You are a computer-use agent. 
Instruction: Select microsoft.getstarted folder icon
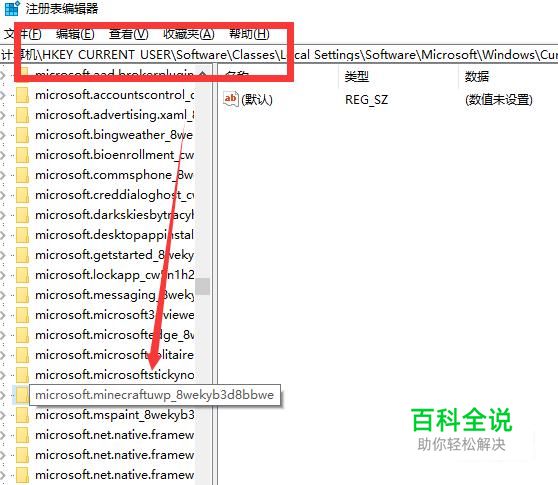[x=22, y=255]
